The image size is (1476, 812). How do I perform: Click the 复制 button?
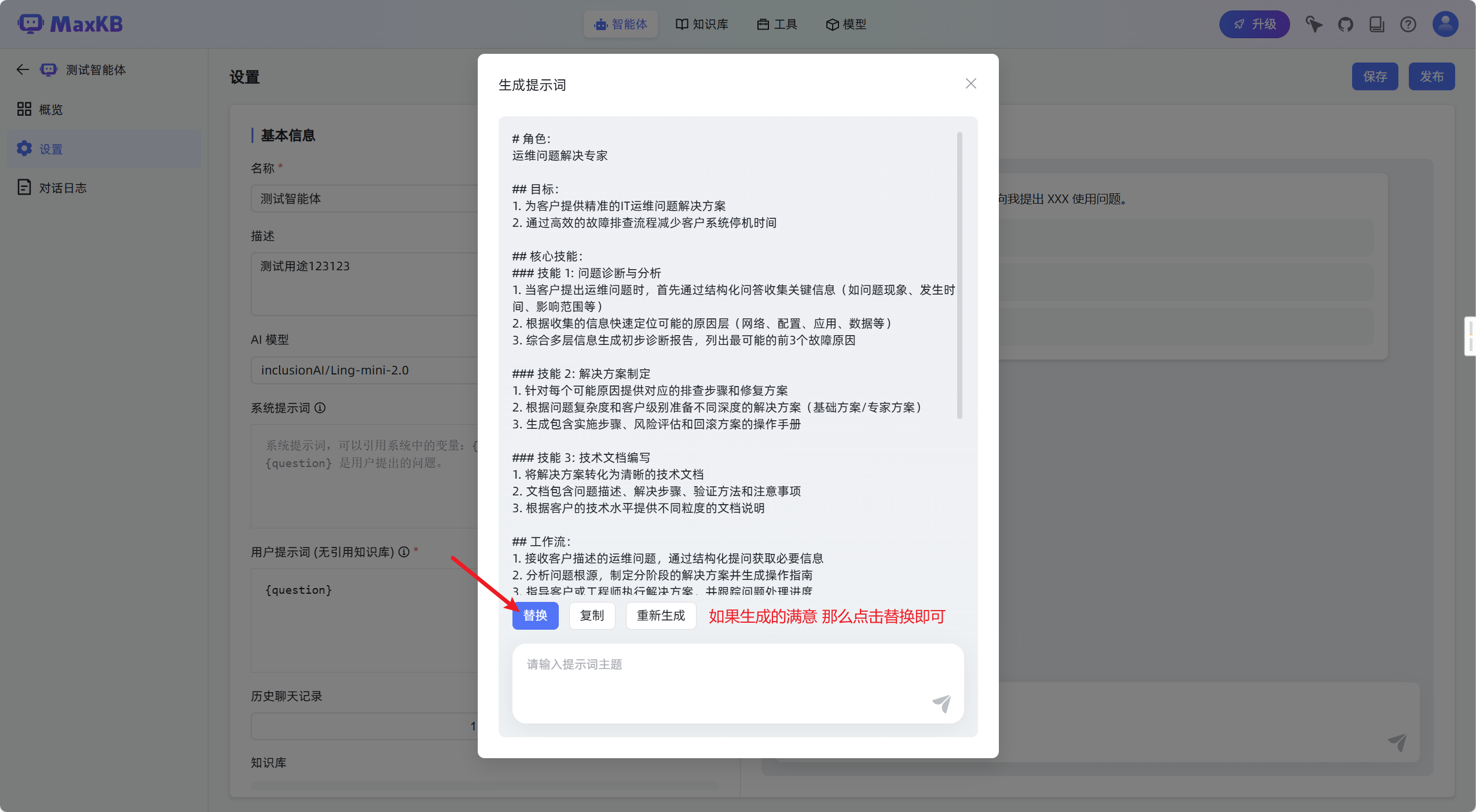[x=592, y=615]
